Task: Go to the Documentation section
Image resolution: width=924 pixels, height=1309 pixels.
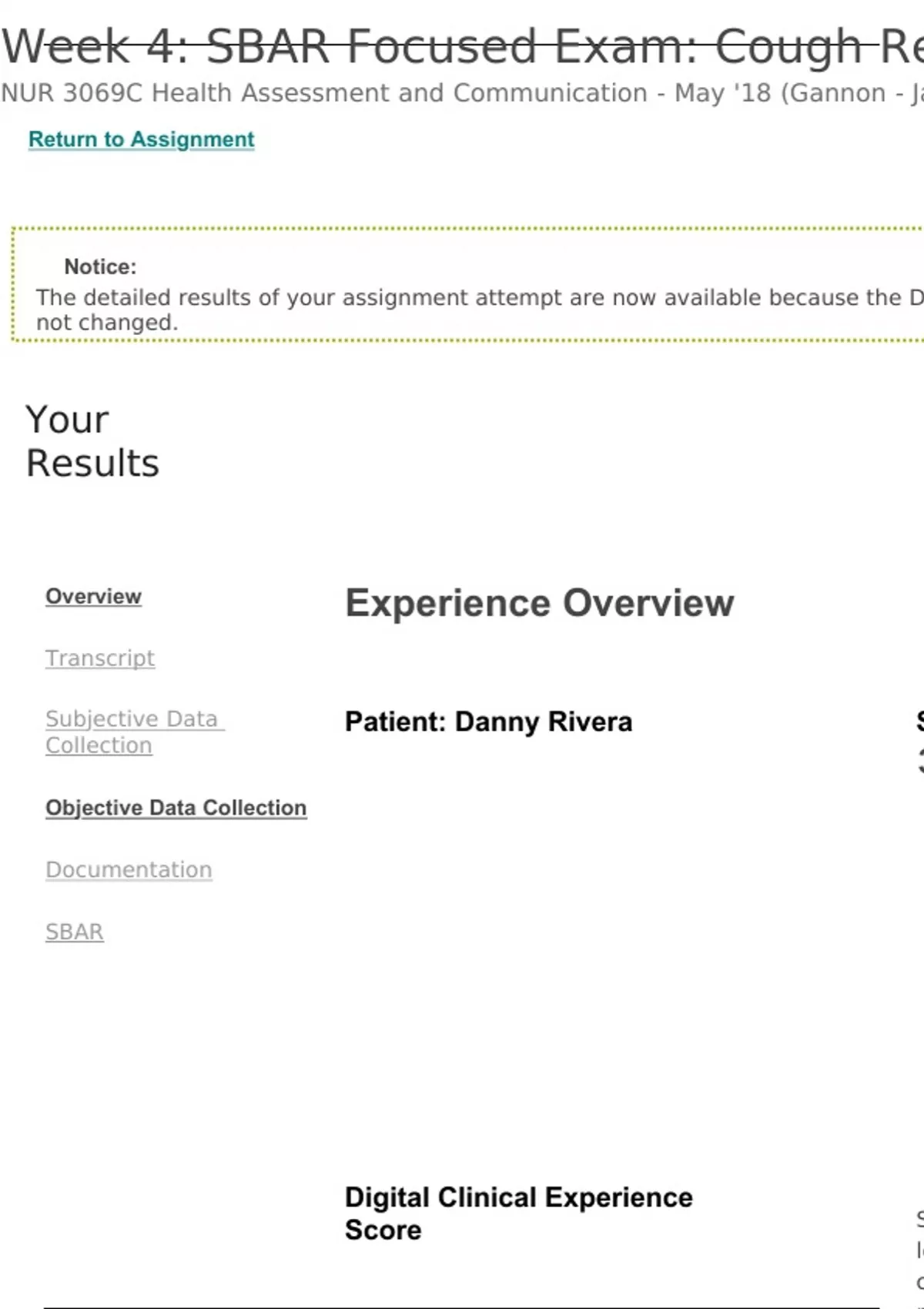Action: coord(129,870)
